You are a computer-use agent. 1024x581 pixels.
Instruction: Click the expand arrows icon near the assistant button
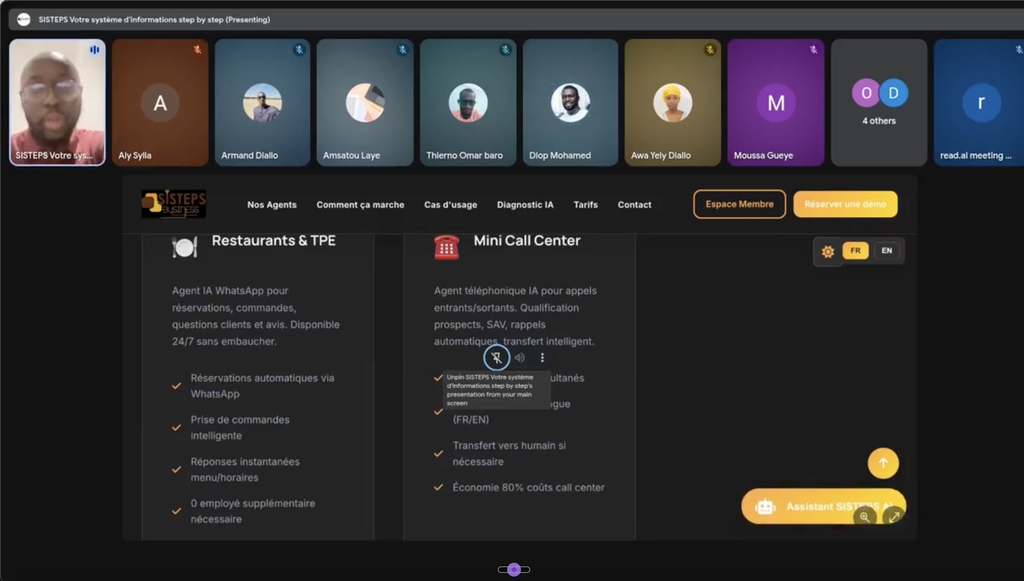point(895,519)
